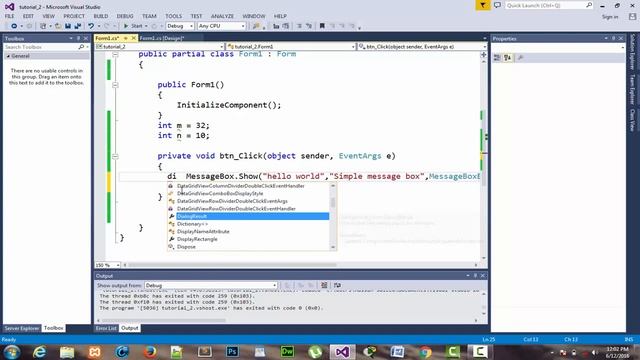640x360 pixels.
Task: Click the split editor handle above scrollbar
Action: [484, 54]
